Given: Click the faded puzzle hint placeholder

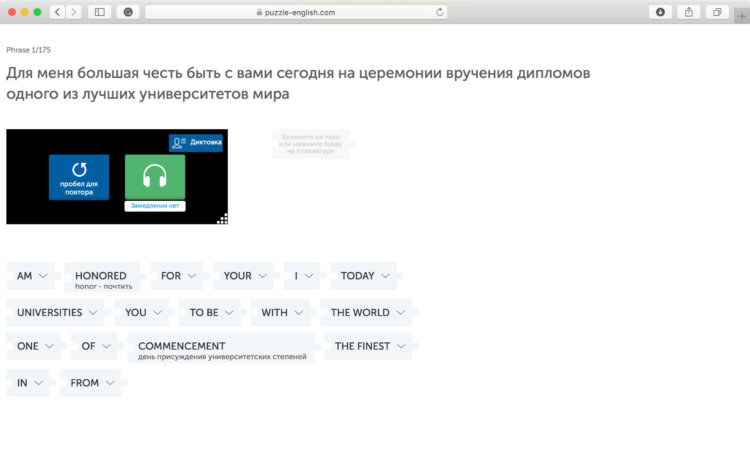Looking at the screenshot, I should 310,144.
